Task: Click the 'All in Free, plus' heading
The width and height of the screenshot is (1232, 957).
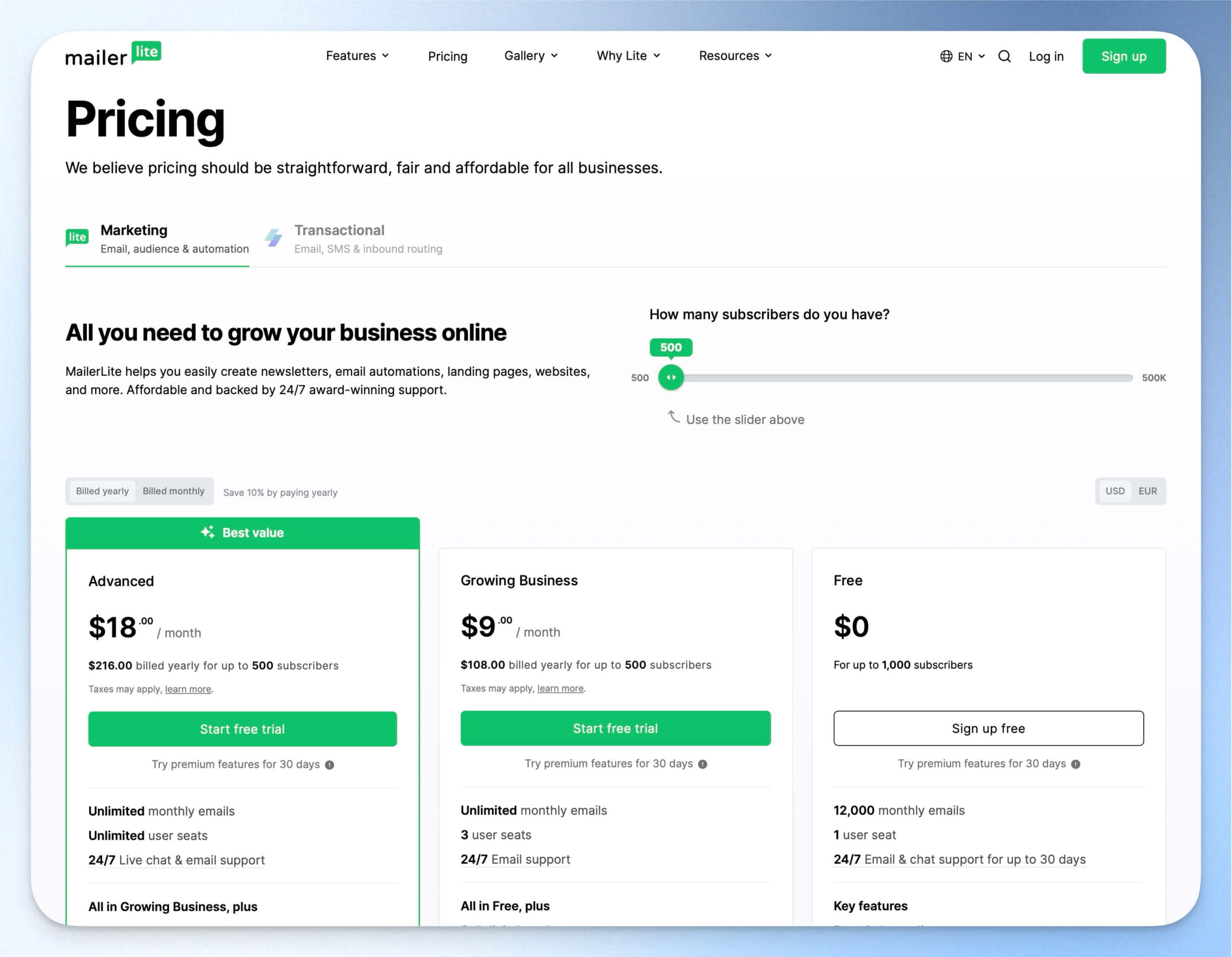Action: point(505,905)
